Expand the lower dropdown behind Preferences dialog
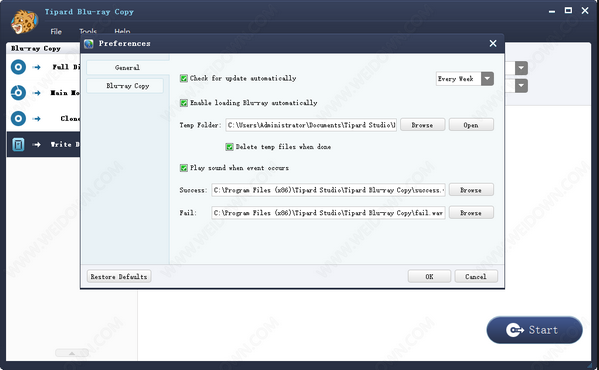 (521, 86)
